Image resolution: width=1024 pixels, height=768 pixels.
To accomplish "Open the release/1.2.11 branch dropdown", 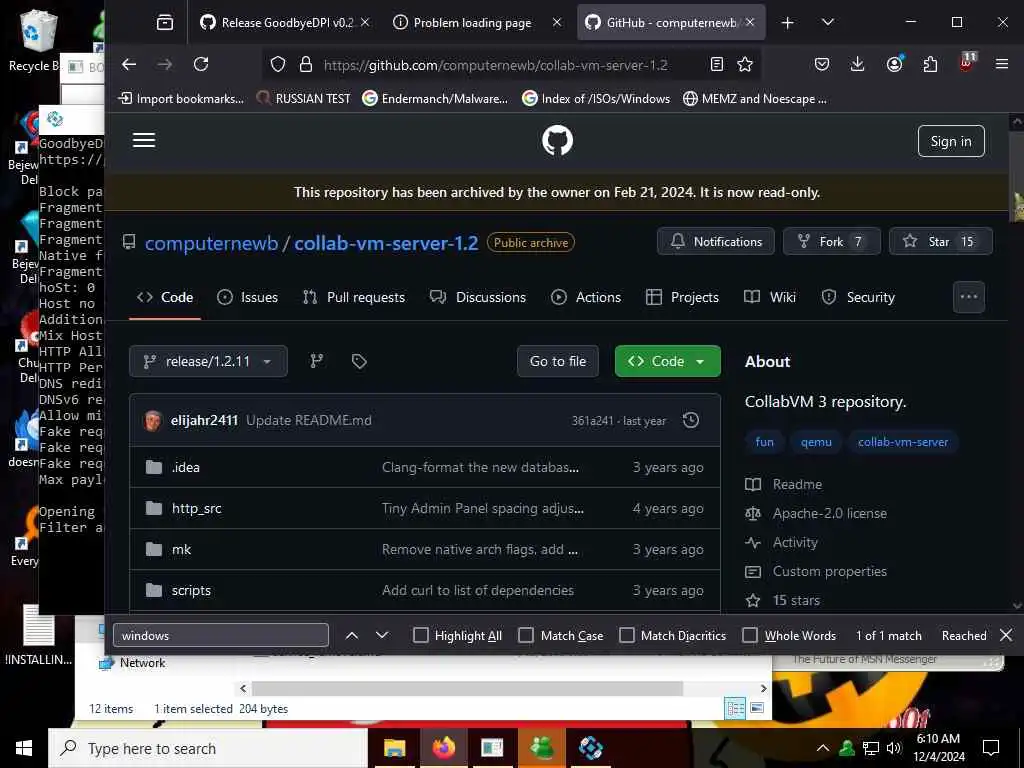I will point(208,361).
